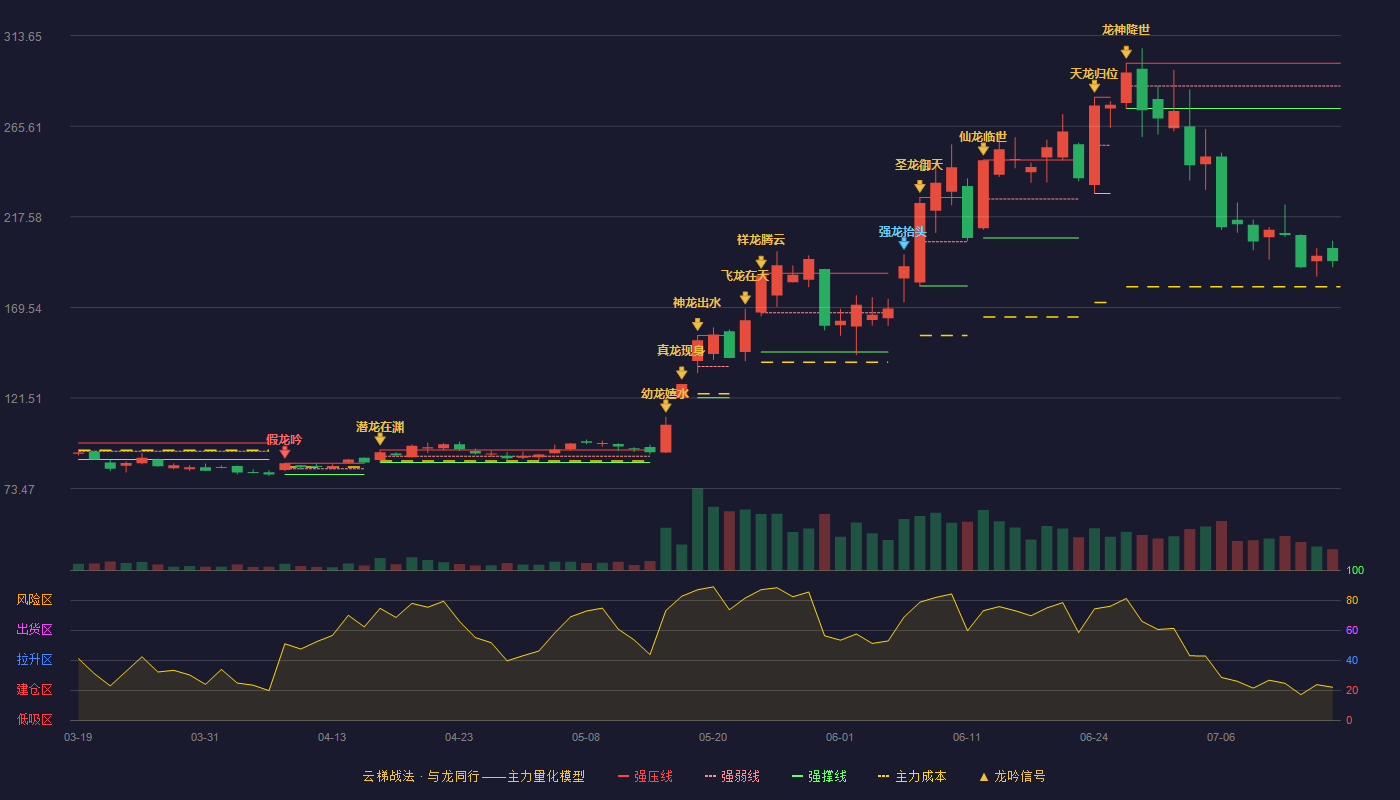Screen dimensions: 1400x800
Task: Toggle the 龙吟信号 legend item
Action: pos(1011,776)
